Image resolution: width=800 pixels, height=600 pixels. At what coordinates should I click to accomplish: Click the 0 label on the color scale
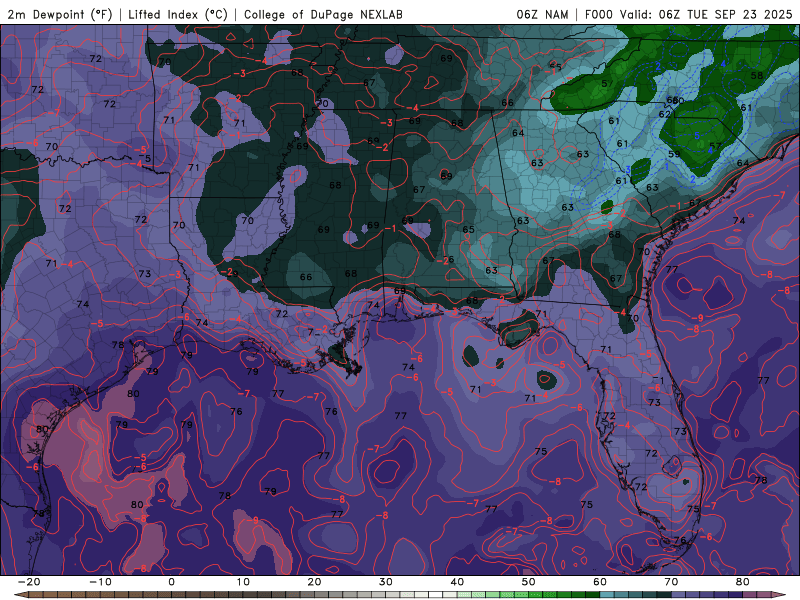tap(171, 582)
